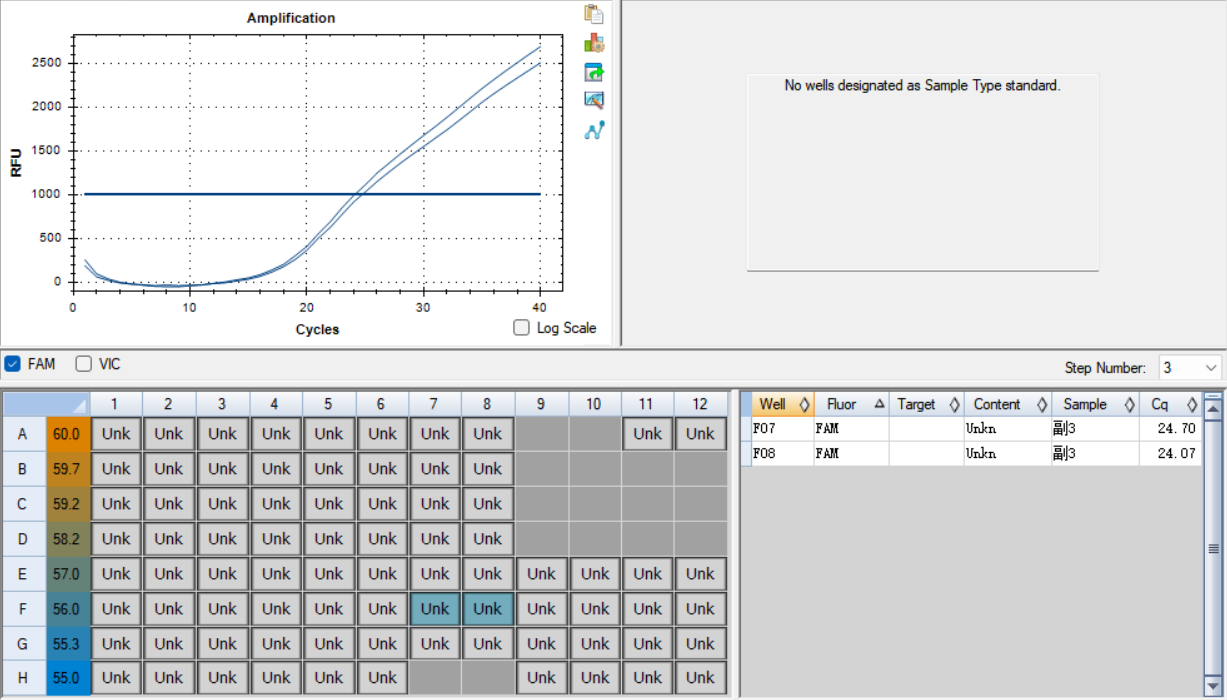This screenshot has height=700, width=1227.
Task: Select well H6 in the plate
Action: coord(382,677)
